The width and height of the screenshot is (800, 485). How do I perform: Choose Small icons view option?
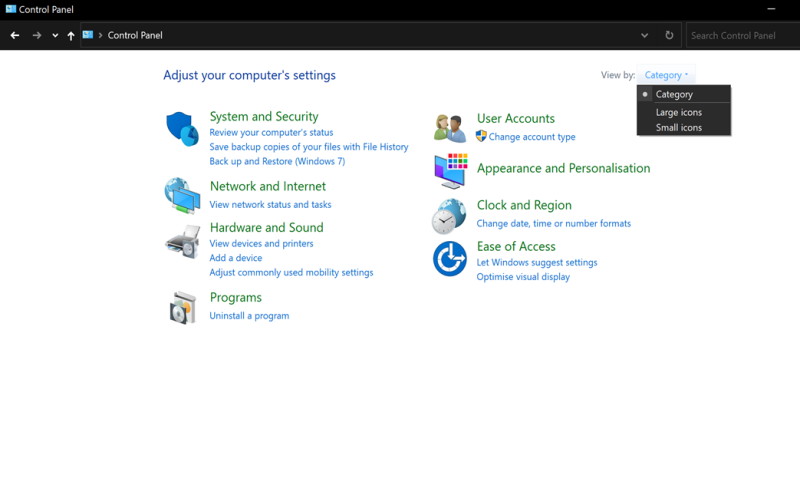(684, 127)
